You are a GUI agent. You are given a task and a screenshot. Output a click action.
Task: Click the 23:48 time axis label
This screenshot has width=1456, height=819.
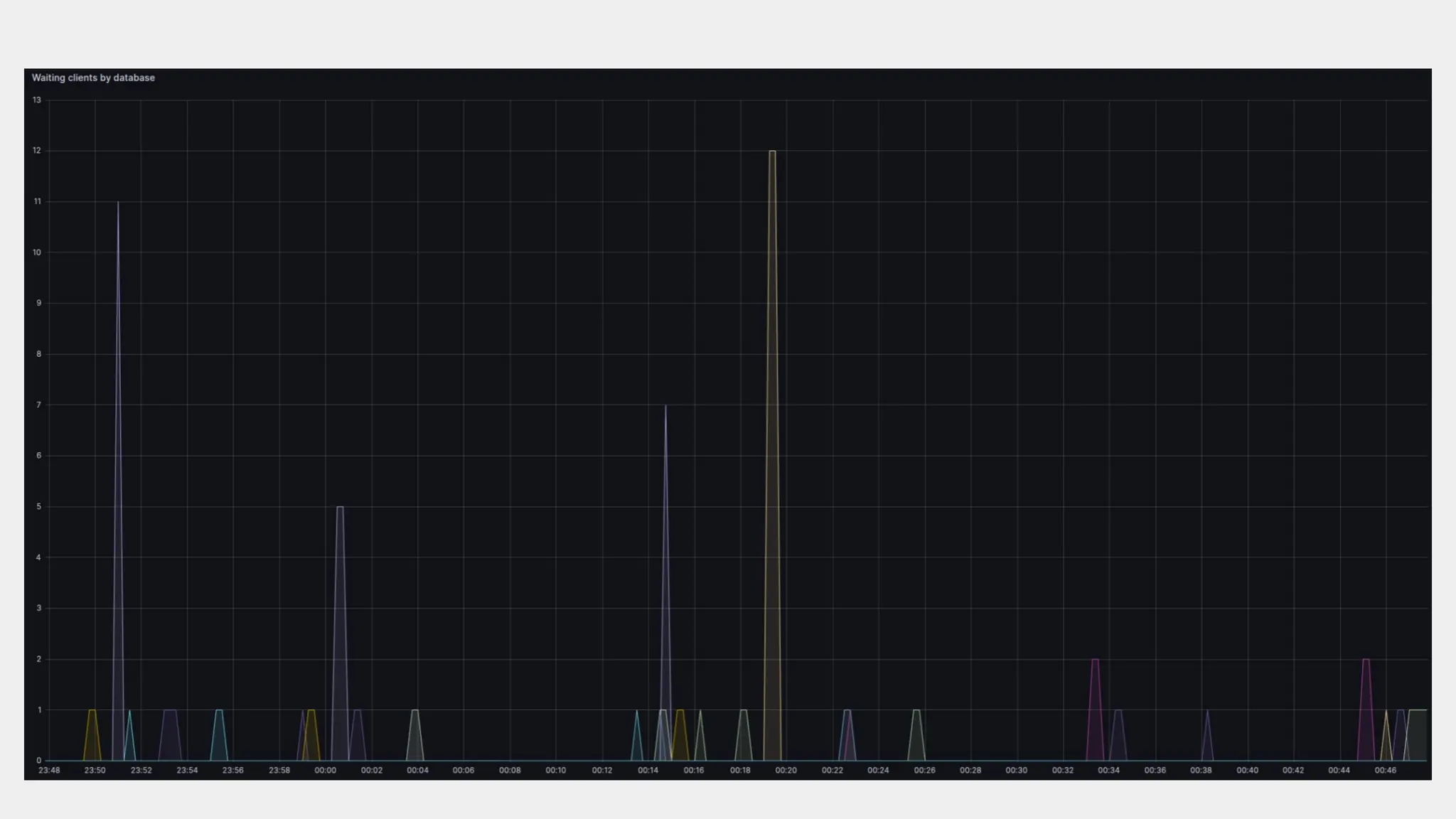click(x=49, y=770)
